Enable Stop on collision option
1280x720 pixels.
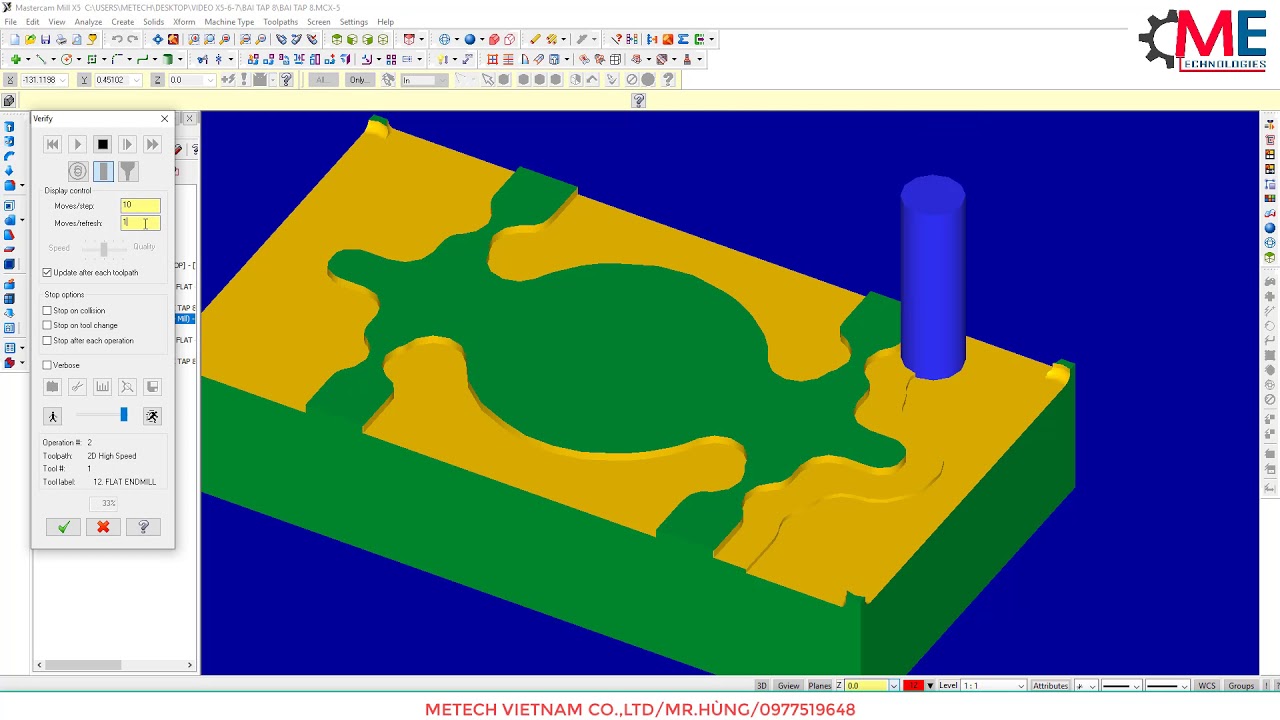[x=47, y=311]
